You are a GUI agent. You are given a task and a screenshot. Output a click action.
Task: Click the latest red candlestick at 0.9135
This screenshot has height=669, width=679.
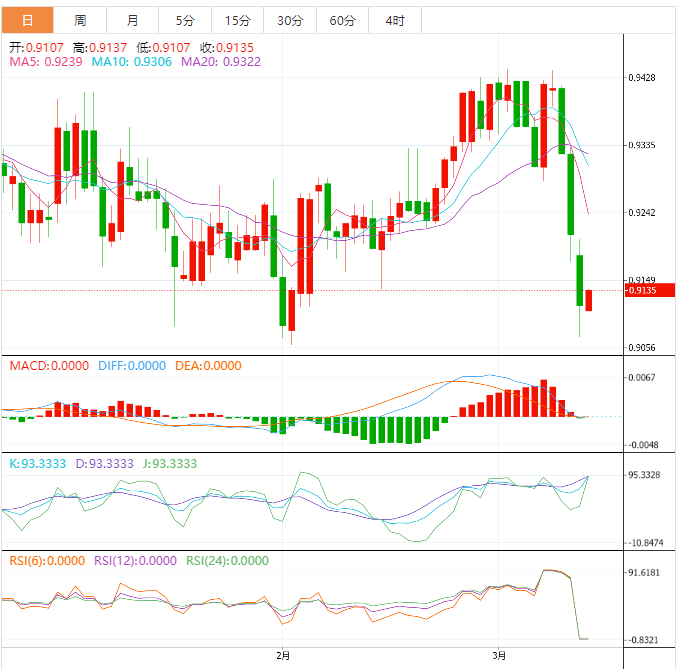click(588, 301)
